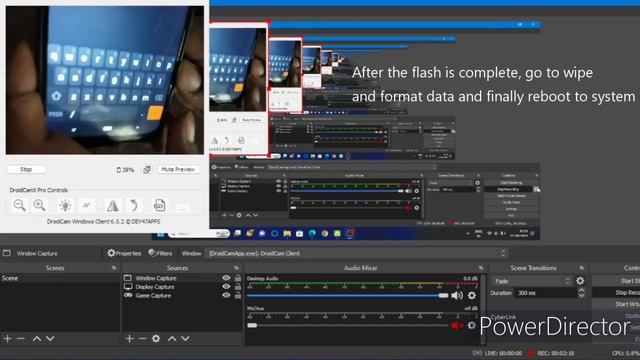Image resolution: width=640 pixels, height=360 pixels.
Task: Pop out DroidCam preview window icon
Action: click(147, 169)
